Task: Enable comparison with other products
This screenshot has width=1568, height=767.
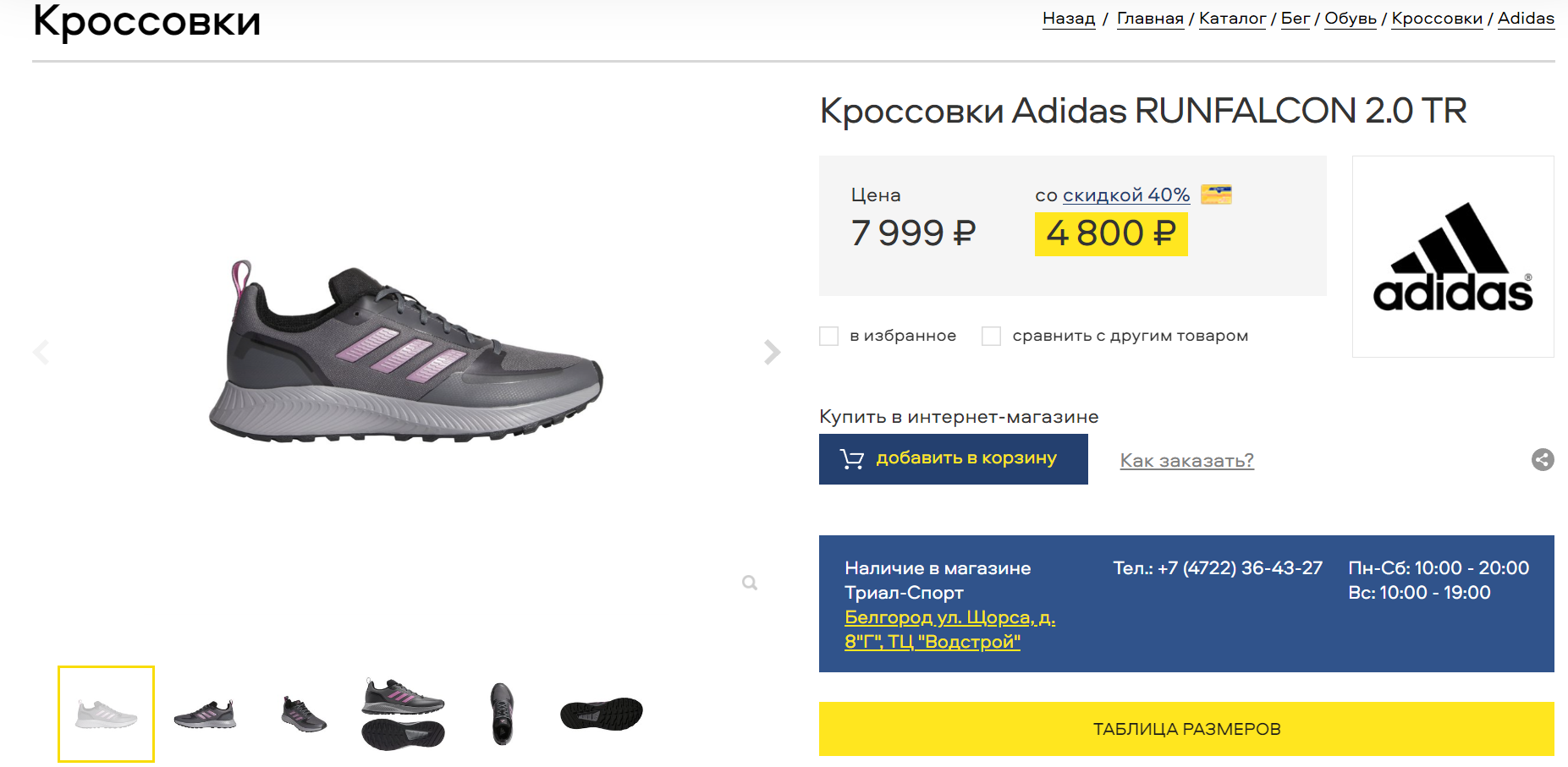Action: [990, 336]
